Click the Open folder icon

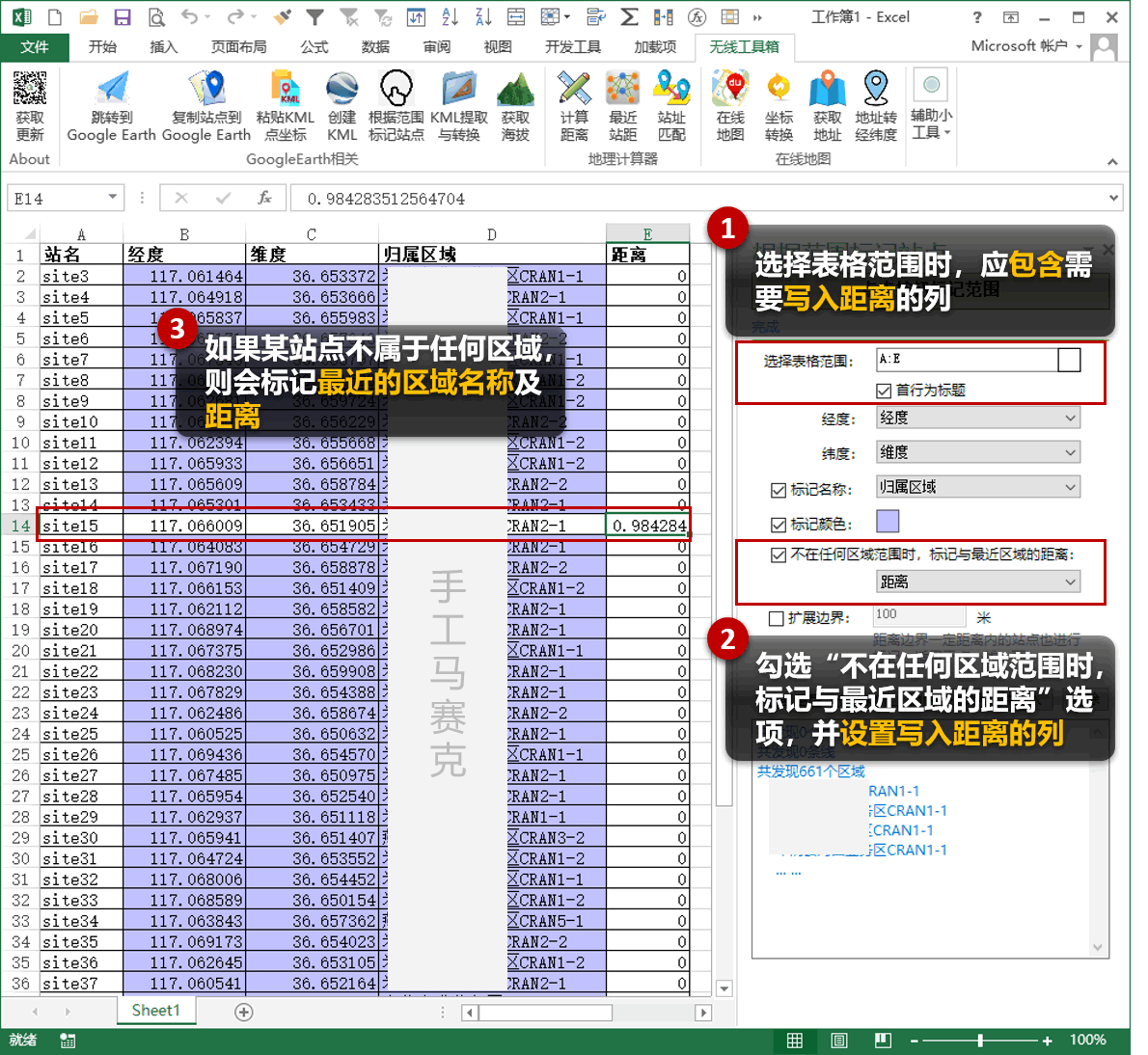tap(89, 16)
